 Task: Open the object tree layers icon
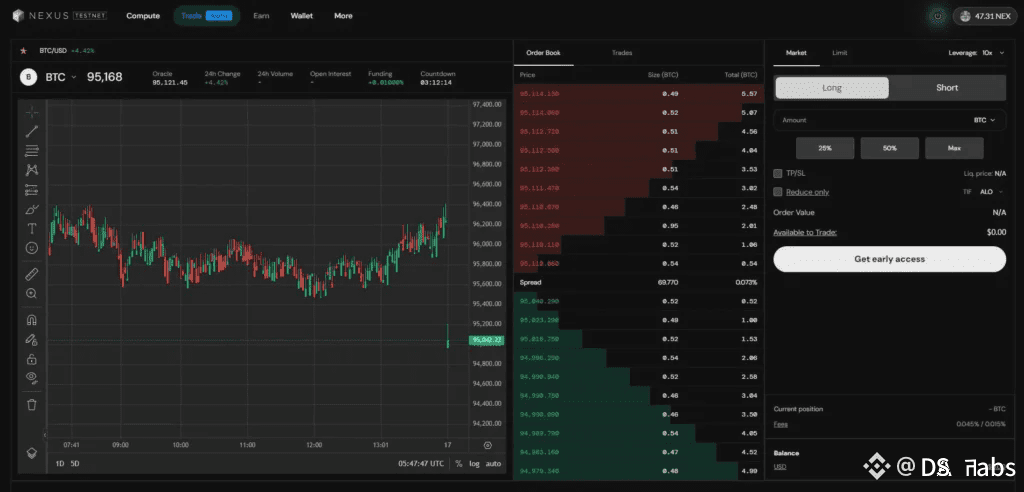coord(31,452)
